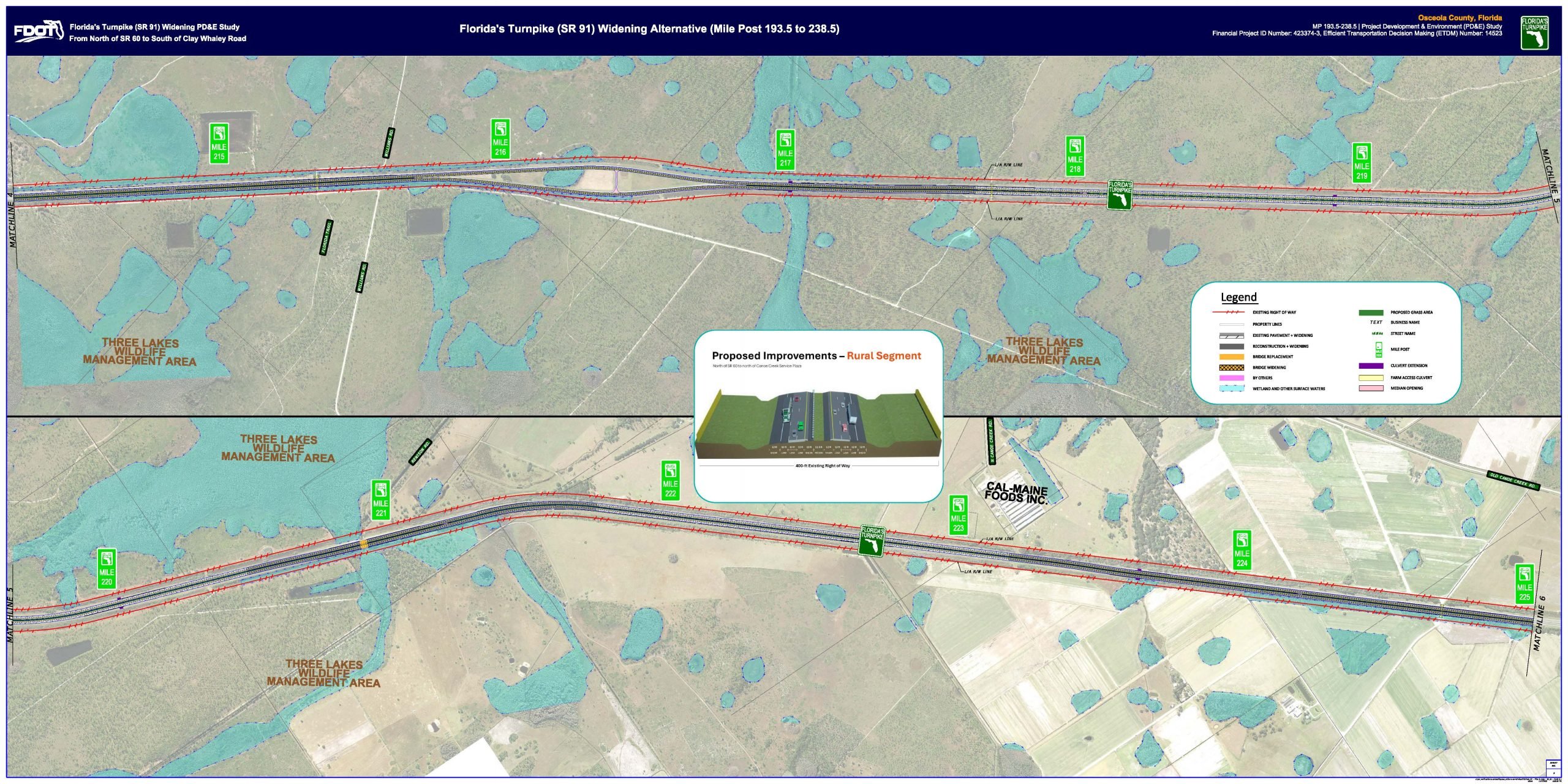Click Florida's Turnpike logo in header corner
1568x784 pixels.
pos(1534,32)
